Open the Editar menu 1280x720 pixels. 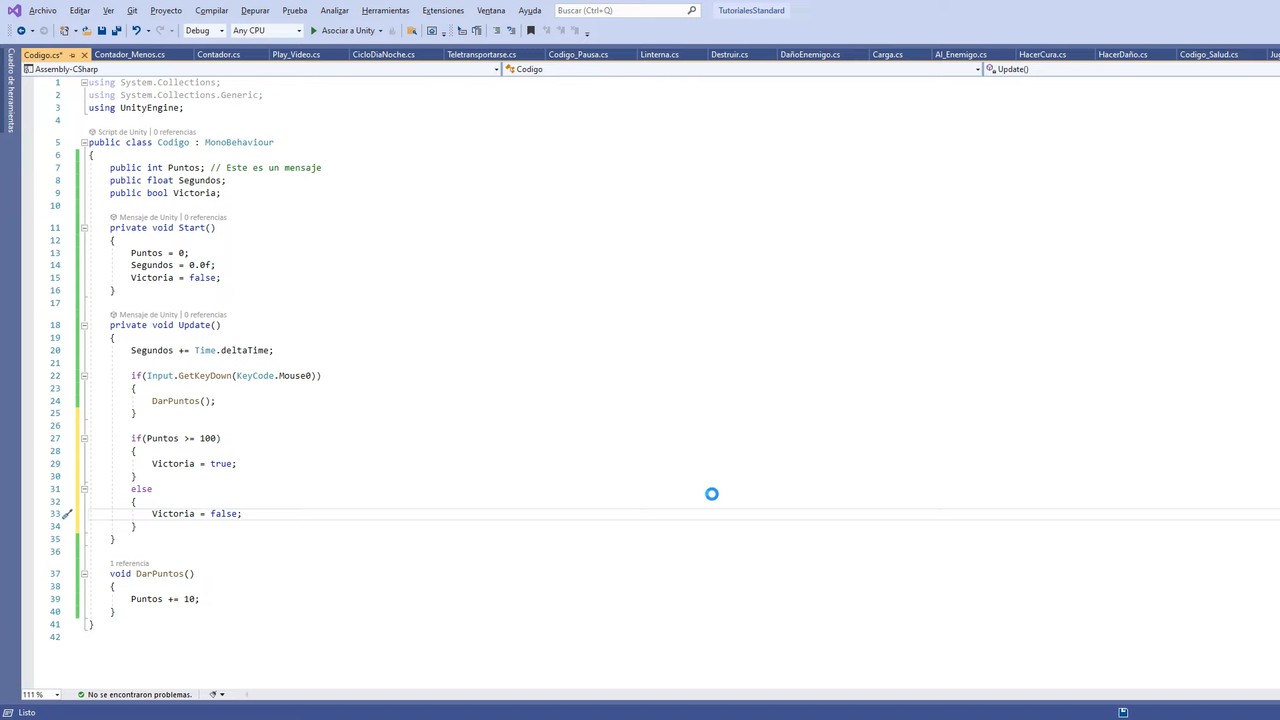[80, 10]
